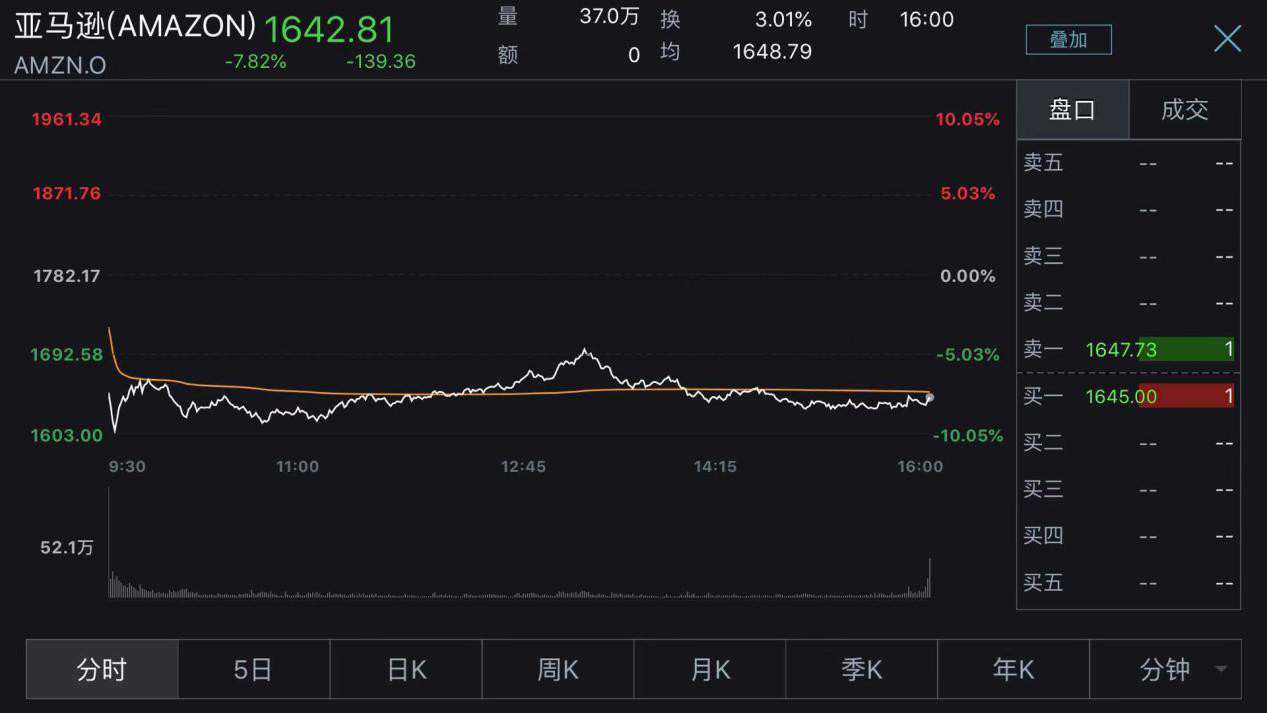Open the 分钟 minute interval dropdown
The height and width of the screenshot is (713, 1267).
click(1166, 669)
